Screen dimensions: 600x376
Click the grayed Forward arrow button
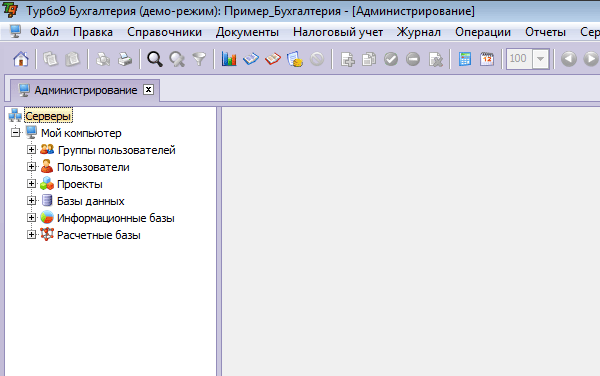point(591,59)
